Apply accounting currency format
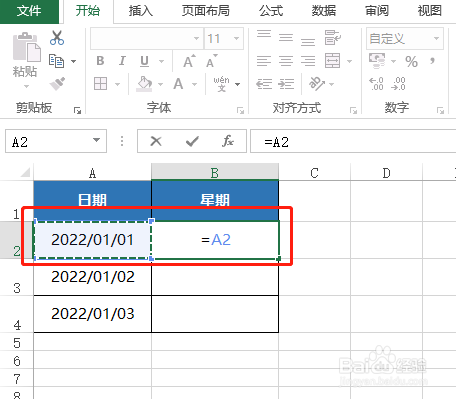The width and height of the screenshot is (456, 399). pos(377,61)
